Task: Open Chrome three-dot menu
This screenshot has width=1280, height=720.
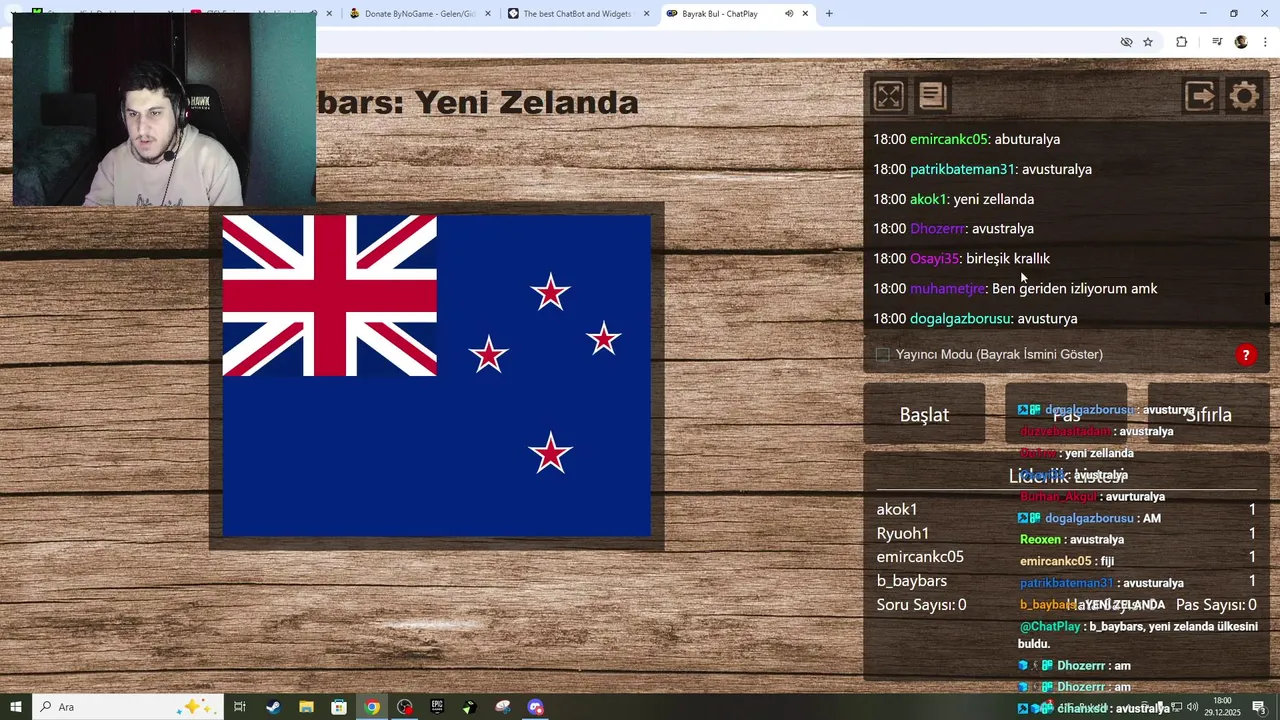Action: 1265,42
